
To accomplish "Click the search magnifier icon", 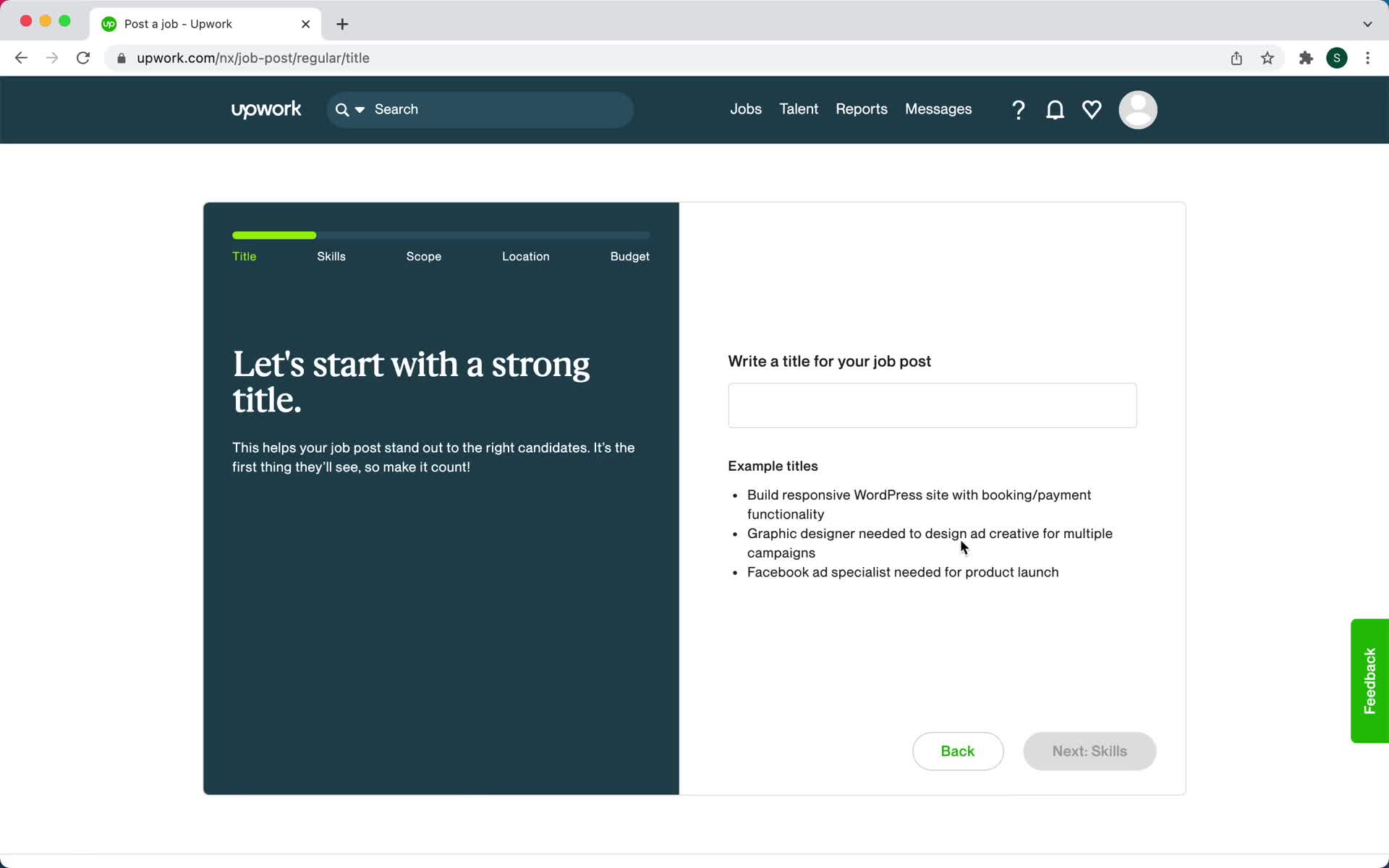I will click(x=342, y=110).
